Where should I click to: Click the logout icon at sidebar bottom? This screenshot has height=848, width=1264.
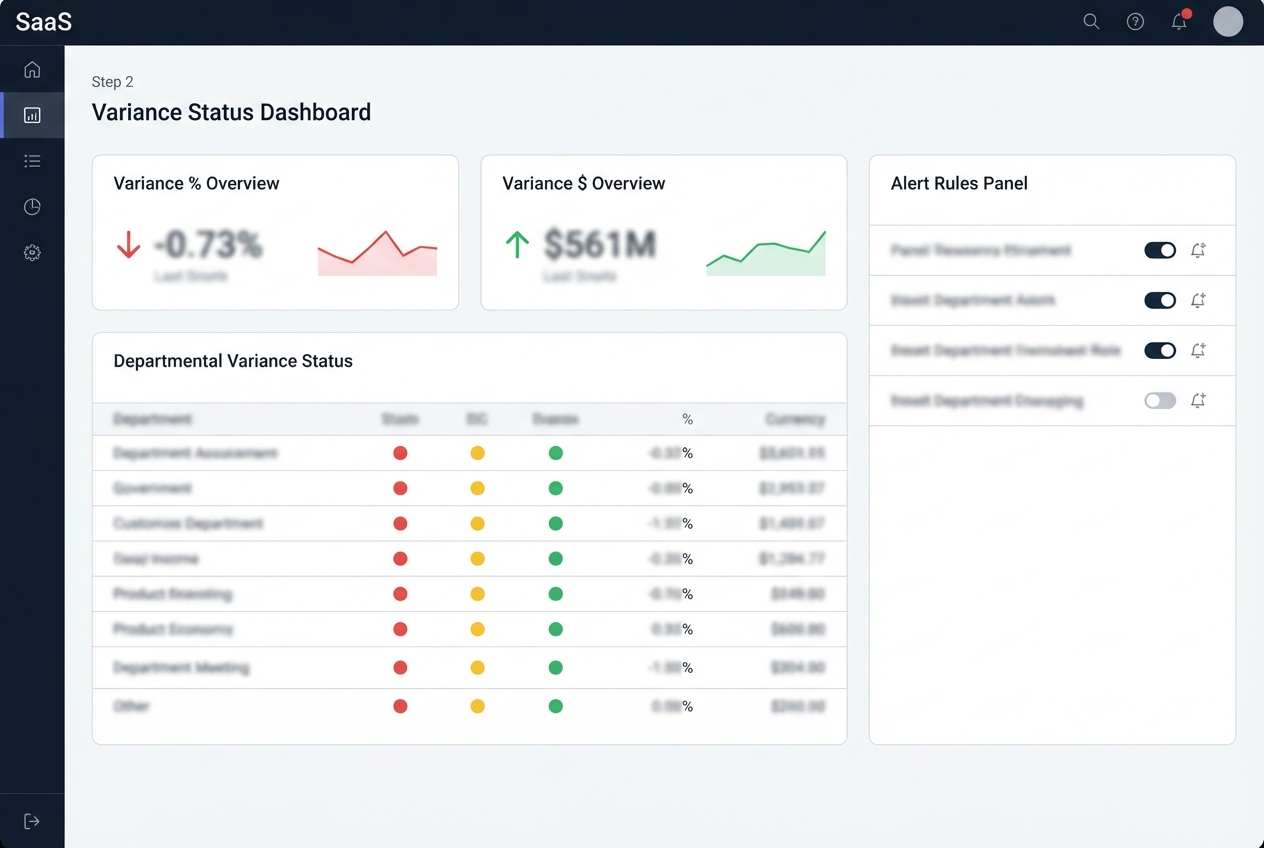32,820
